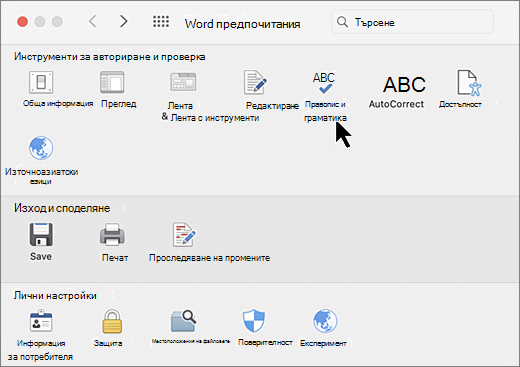Click the Търсене search field
Image resolution: width=520 pixels, height=367 pixels.
[x=412, y=22]
